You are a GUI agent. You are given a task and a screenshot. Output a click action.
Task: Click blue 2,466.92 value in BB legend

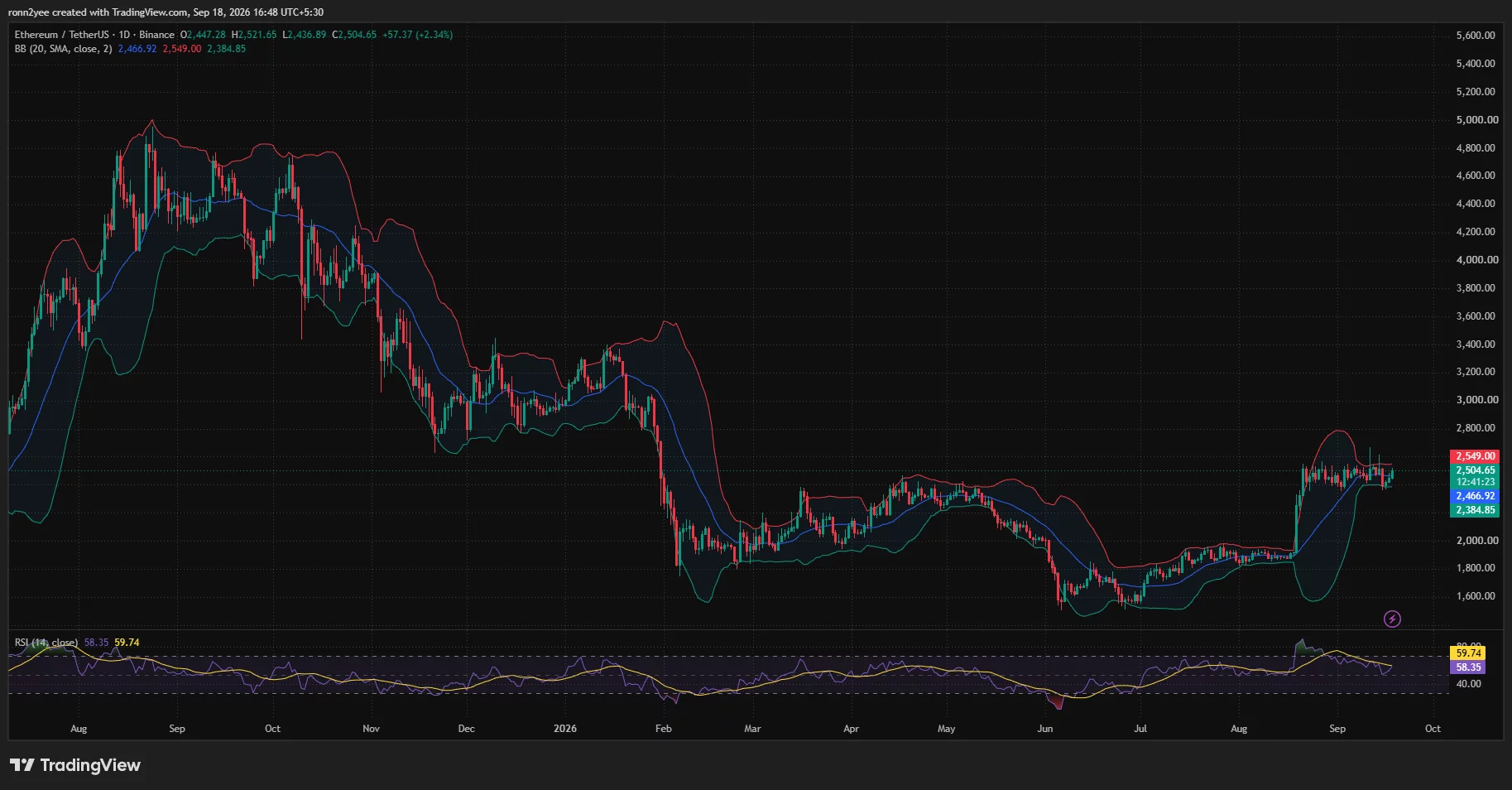click(137, 49)
